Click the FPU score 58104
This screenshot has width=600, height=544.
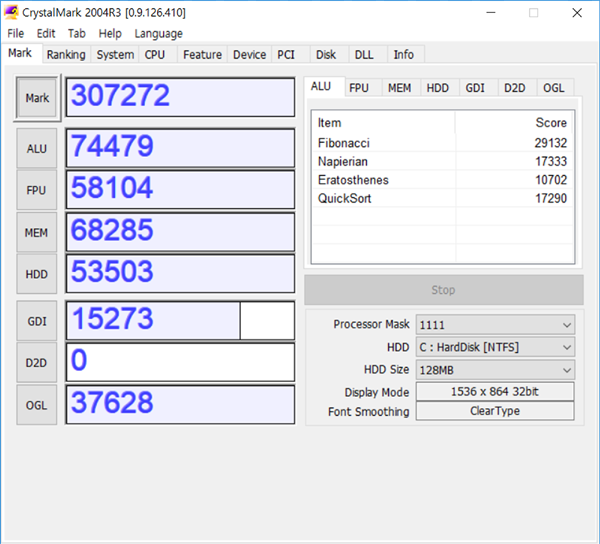point(180,190)
